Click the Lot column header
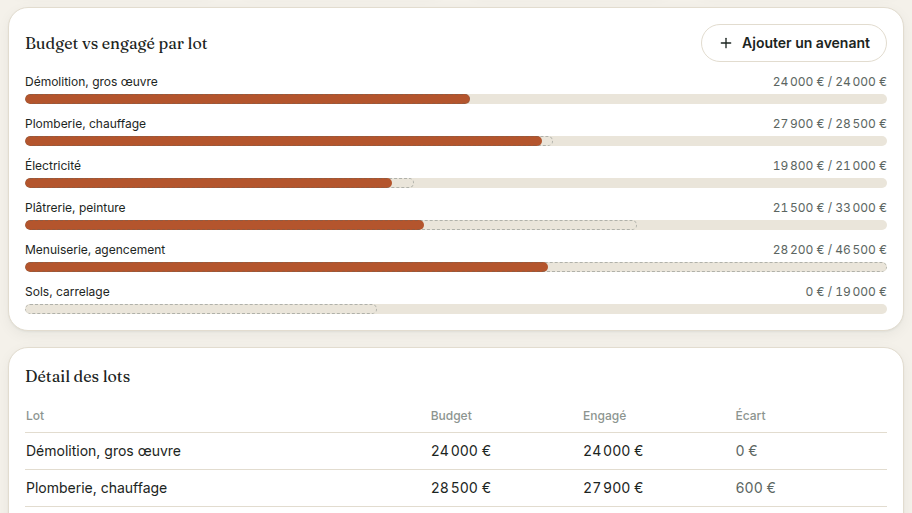The width and height of the screenshot is (912, 513). [x=35, y=416]
